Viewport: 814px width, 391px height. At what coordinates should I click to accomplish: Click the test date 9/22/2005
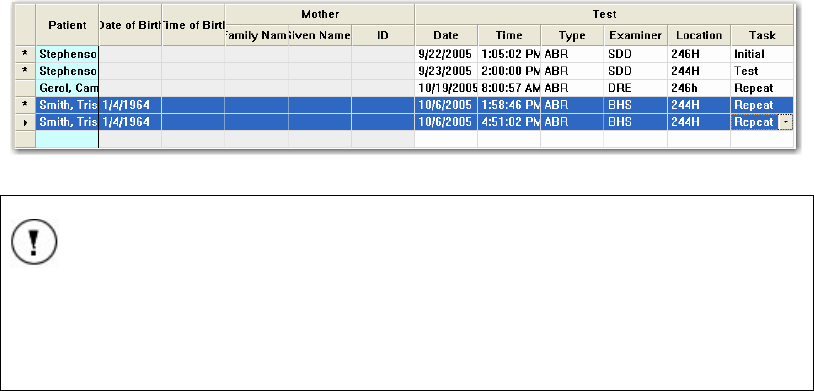click(x=446, y=53)
